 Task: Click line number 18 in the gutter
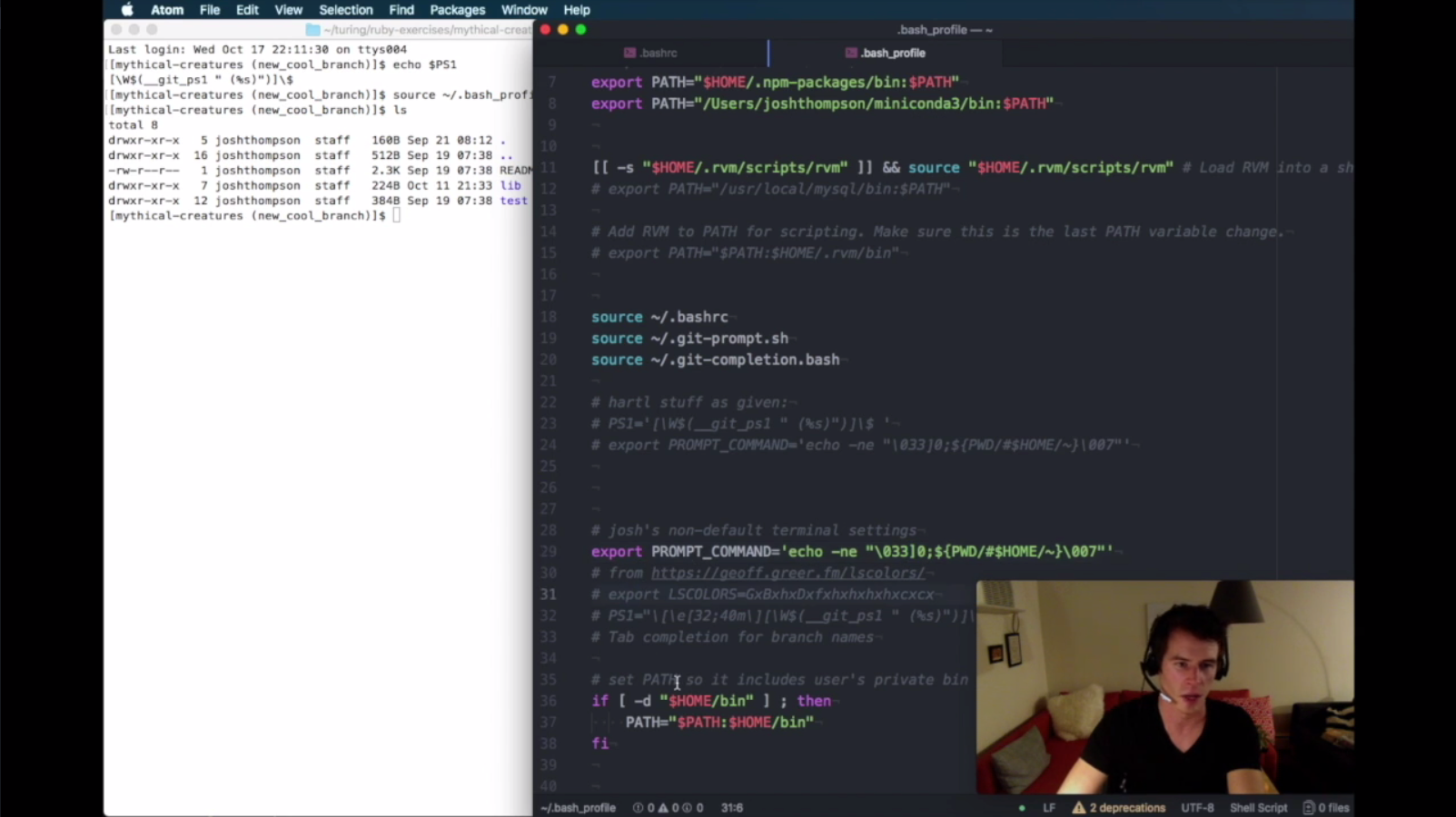click(x=549, y=317)
